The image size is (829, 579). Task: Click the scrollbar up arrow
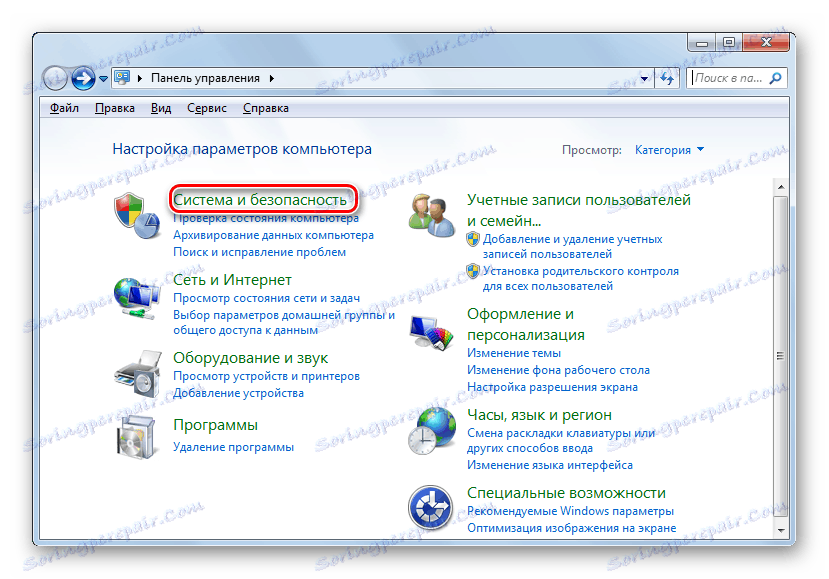tap(780, 187)
